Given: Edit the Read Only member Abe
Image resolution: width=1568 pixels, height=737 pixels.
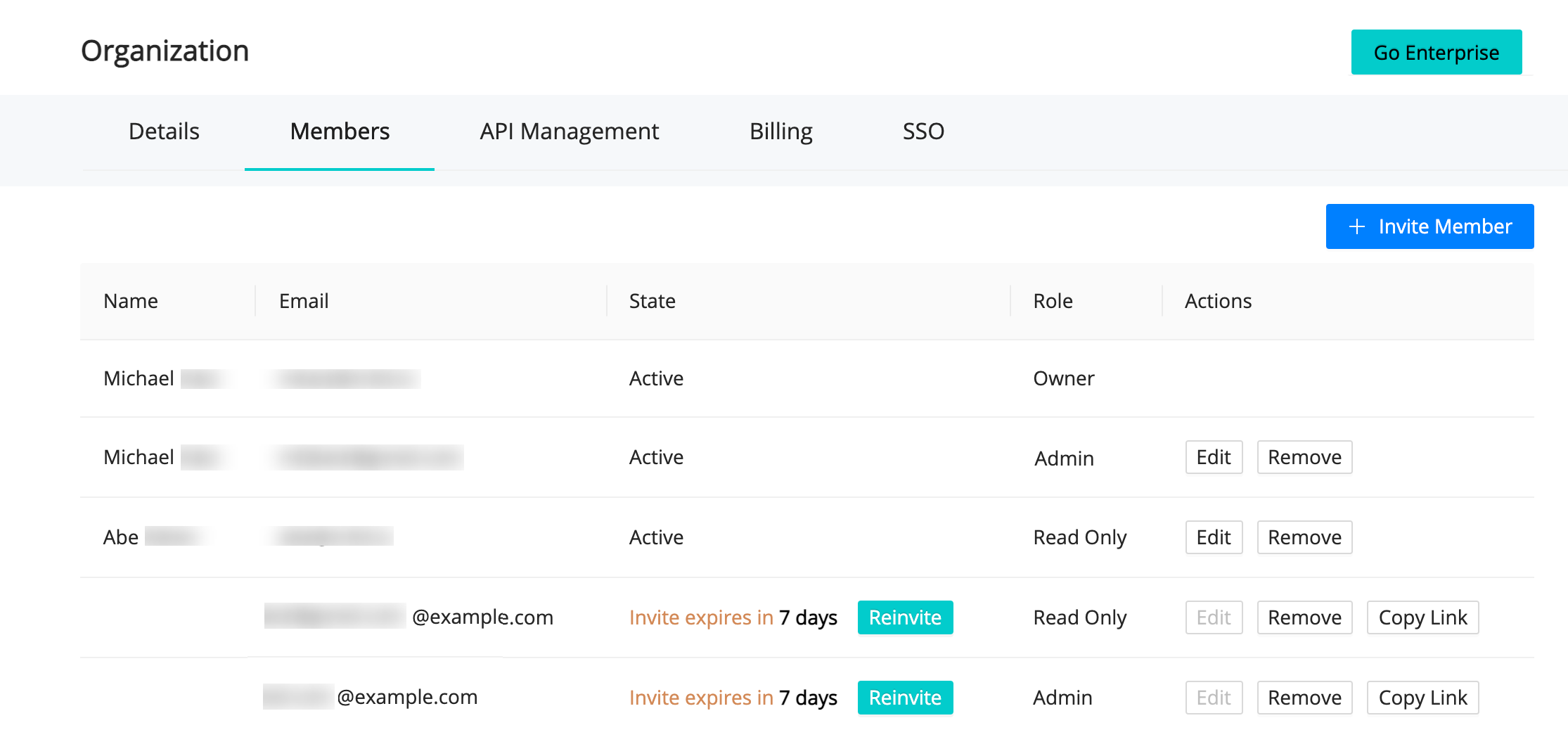Looking at the screenshot, I should 1214,537.
